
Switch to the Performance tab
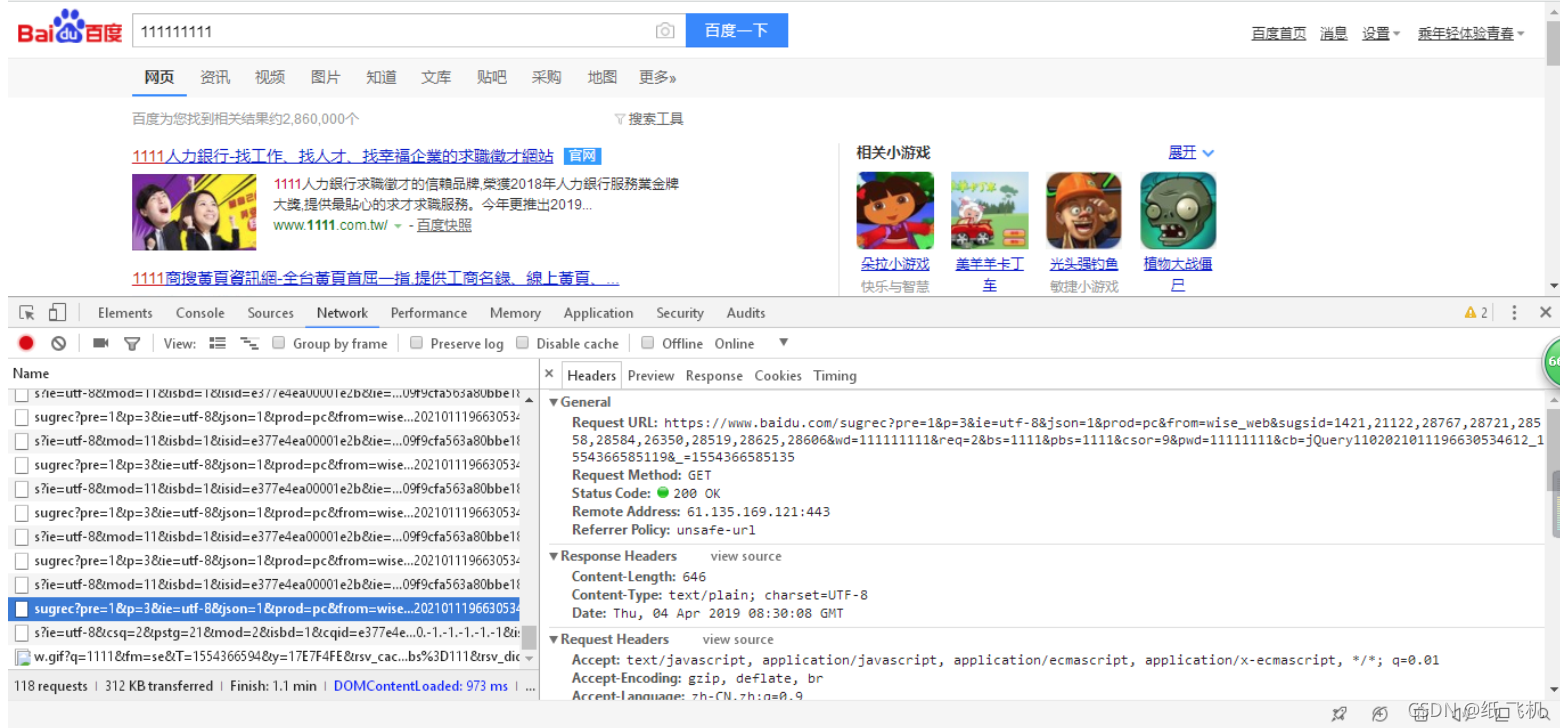pyautogui.click(x=429, y=313)
